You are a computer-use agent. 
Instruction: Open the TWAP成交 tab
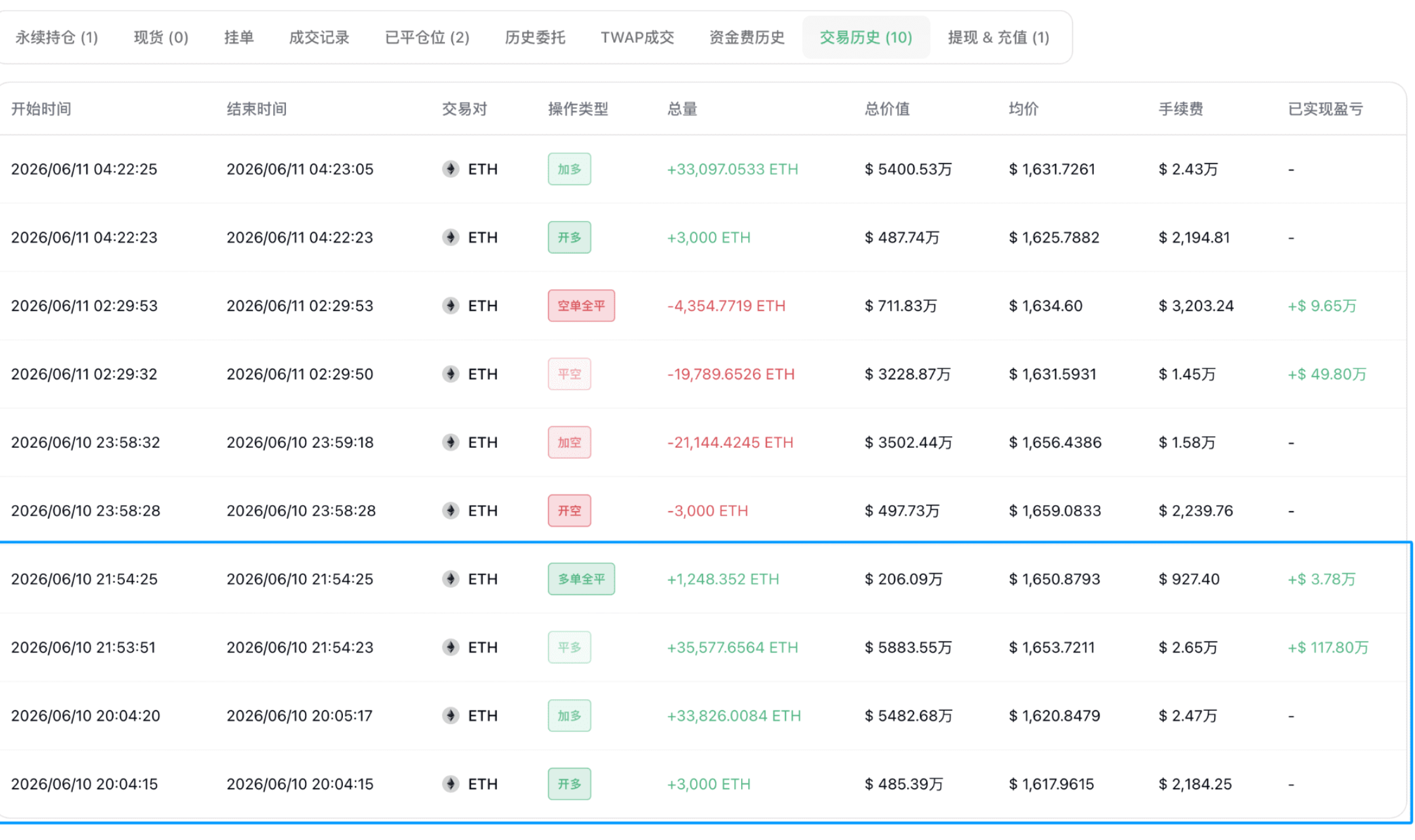637,37
